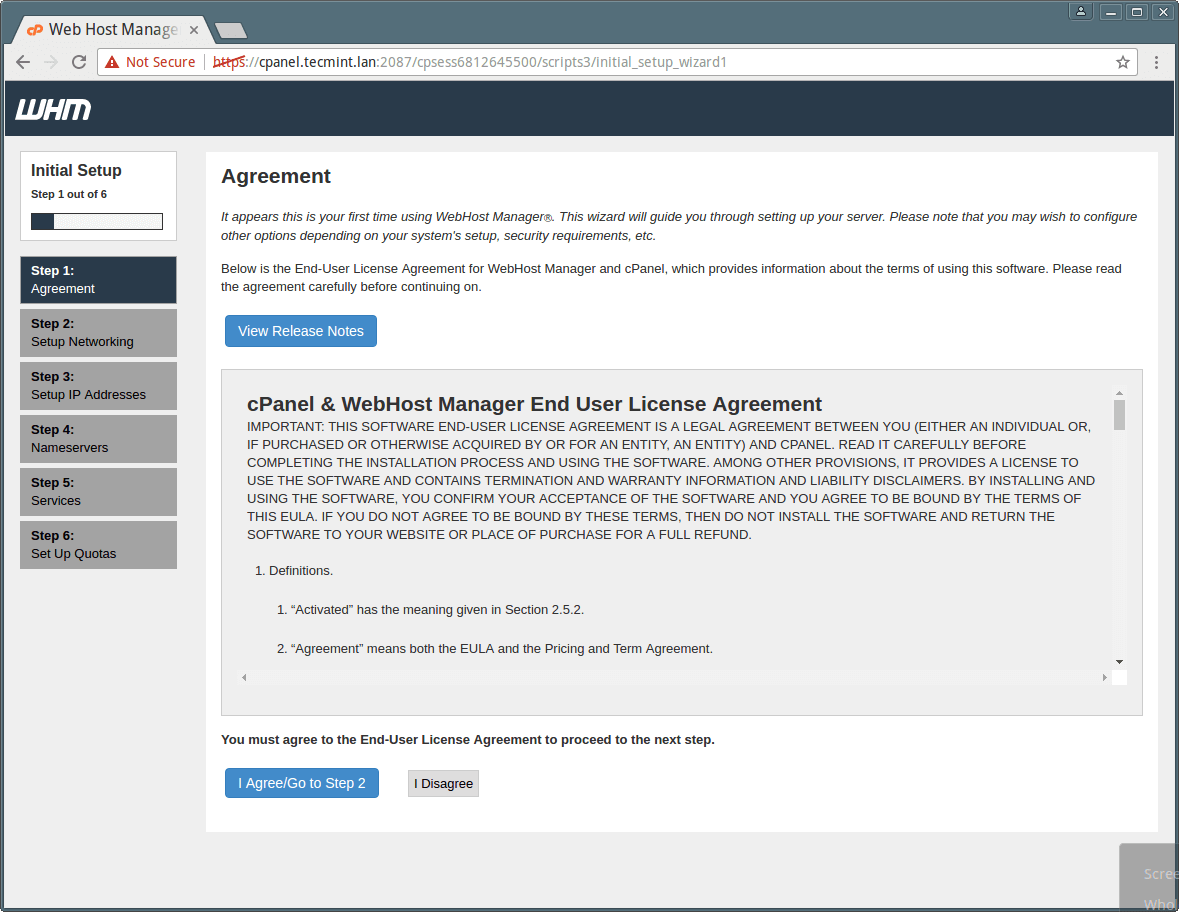Click the "Agreement" definition line
Viewport: 1179px width, 912px height.
click(x=495, y=649)
